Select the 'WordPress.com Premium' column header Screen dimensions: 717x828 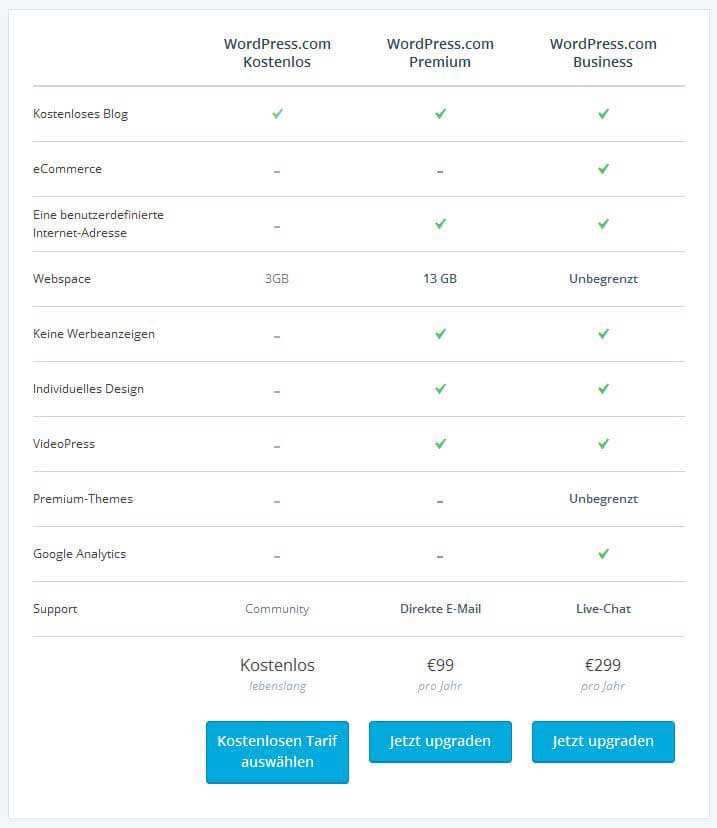click(440, 53)
